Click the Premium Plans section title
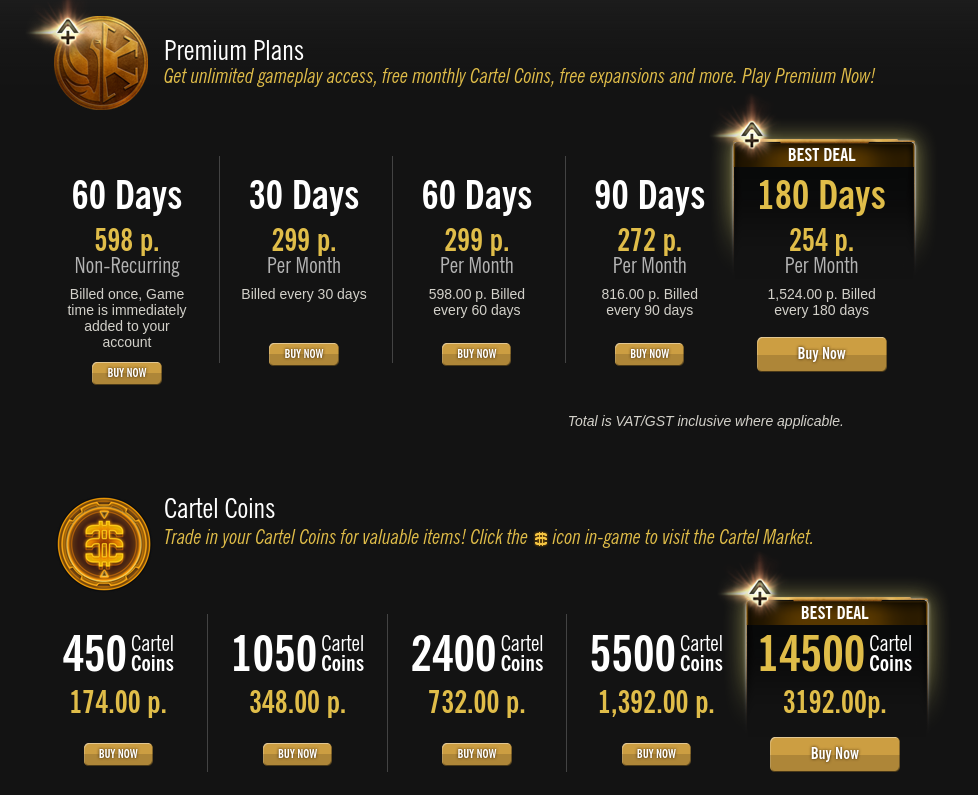Image resolution: width=978 pixels, height=795 pixels. click(x=234, y=50)
